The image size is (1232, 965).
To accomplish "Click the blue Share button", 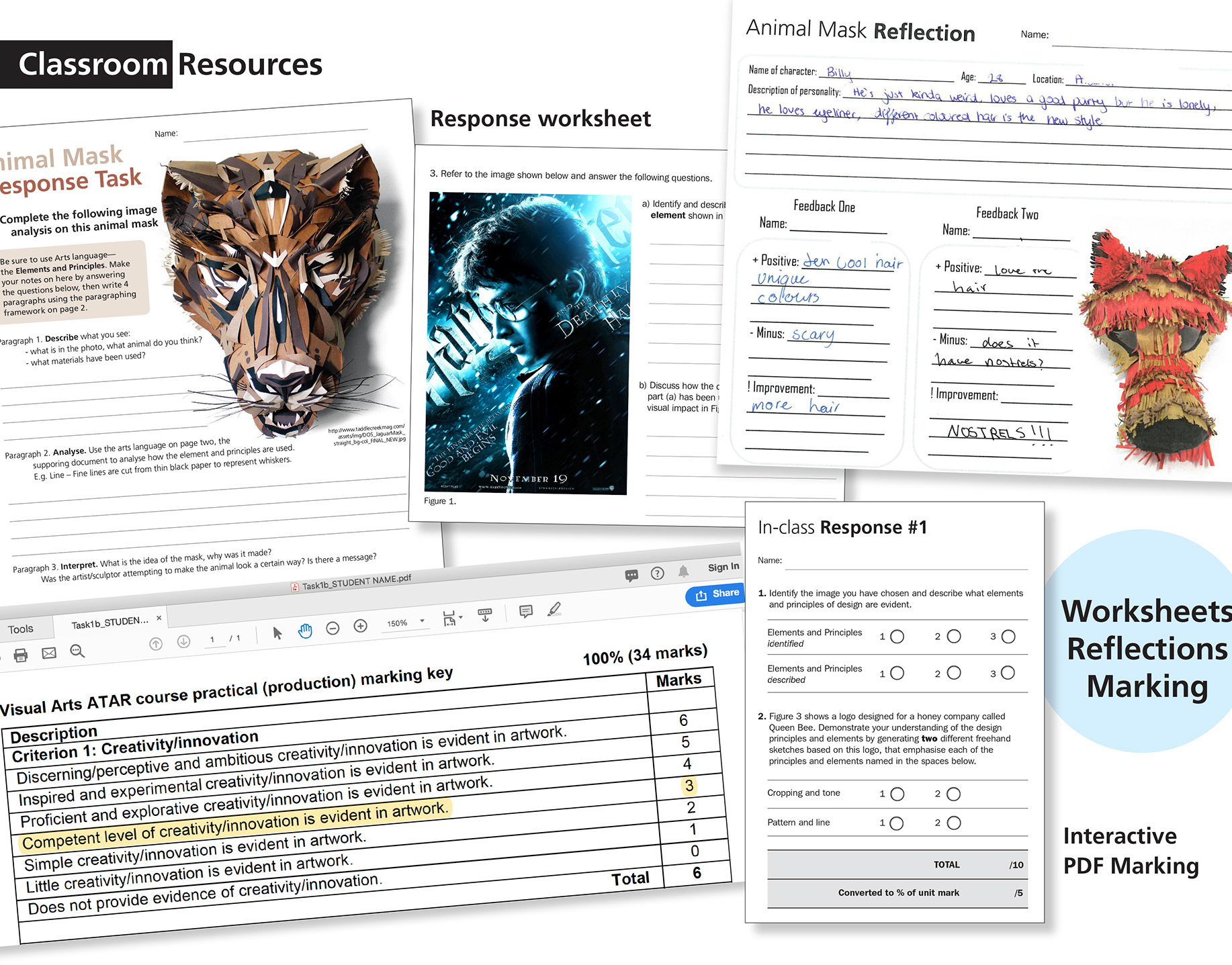I will tap(716, 594).
